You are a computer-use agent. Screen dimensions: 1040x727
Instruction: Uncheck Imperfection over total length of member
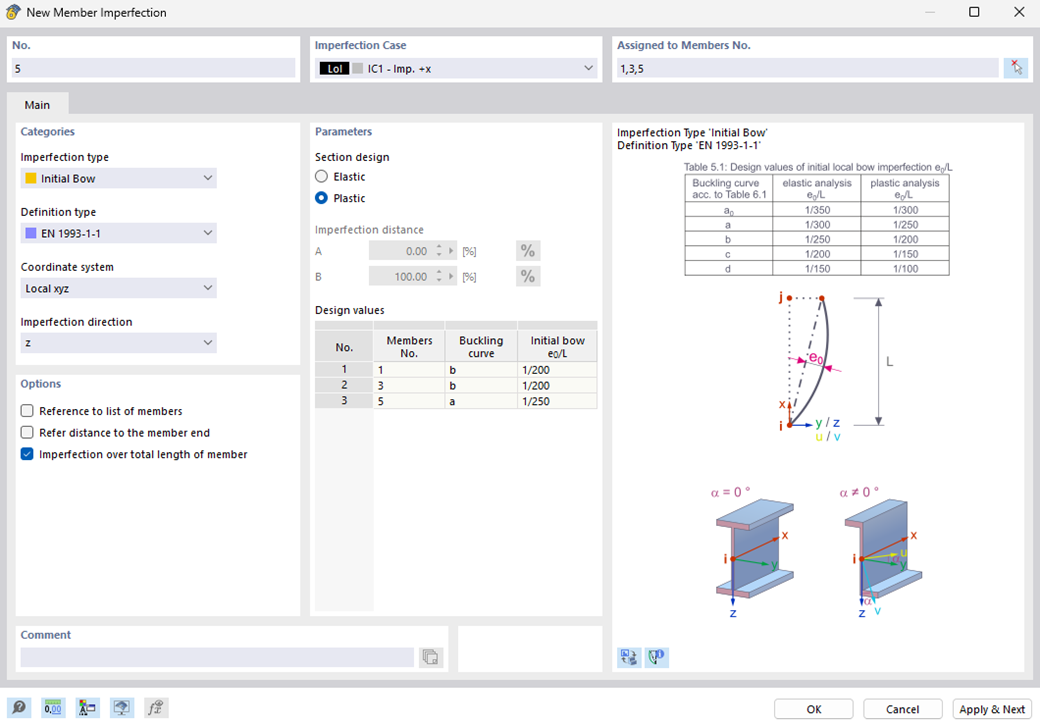tap(25, 453)
